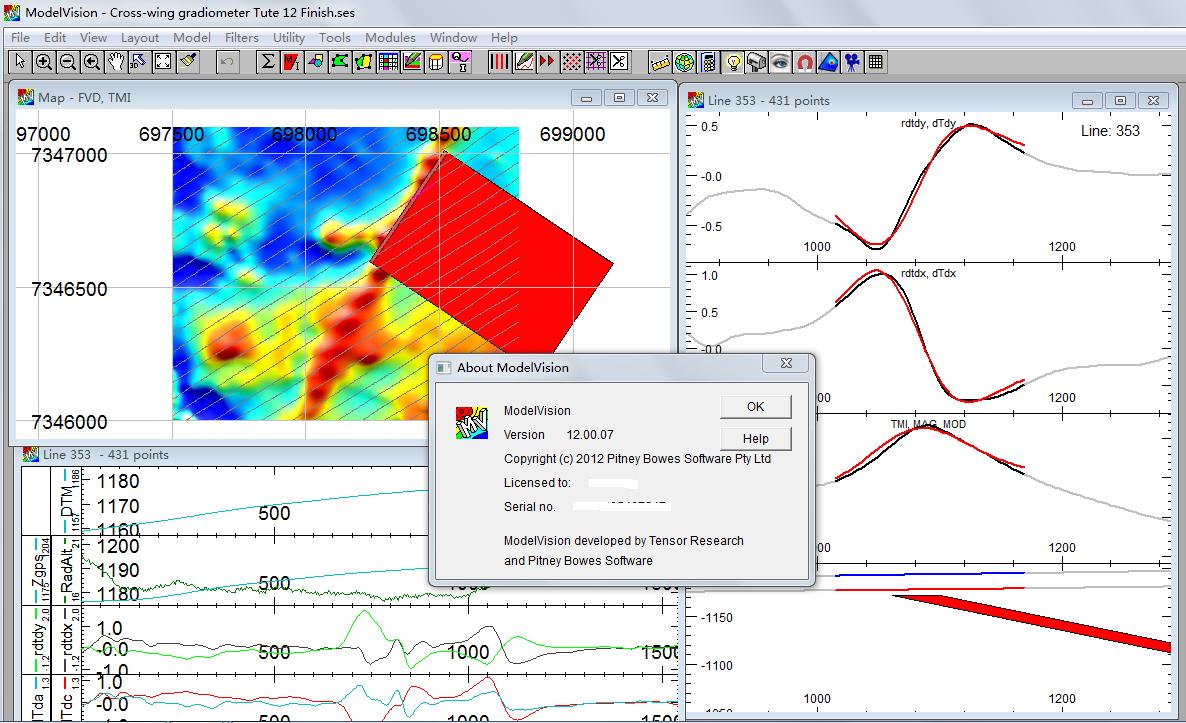Open the Help menu

[504, 37]
